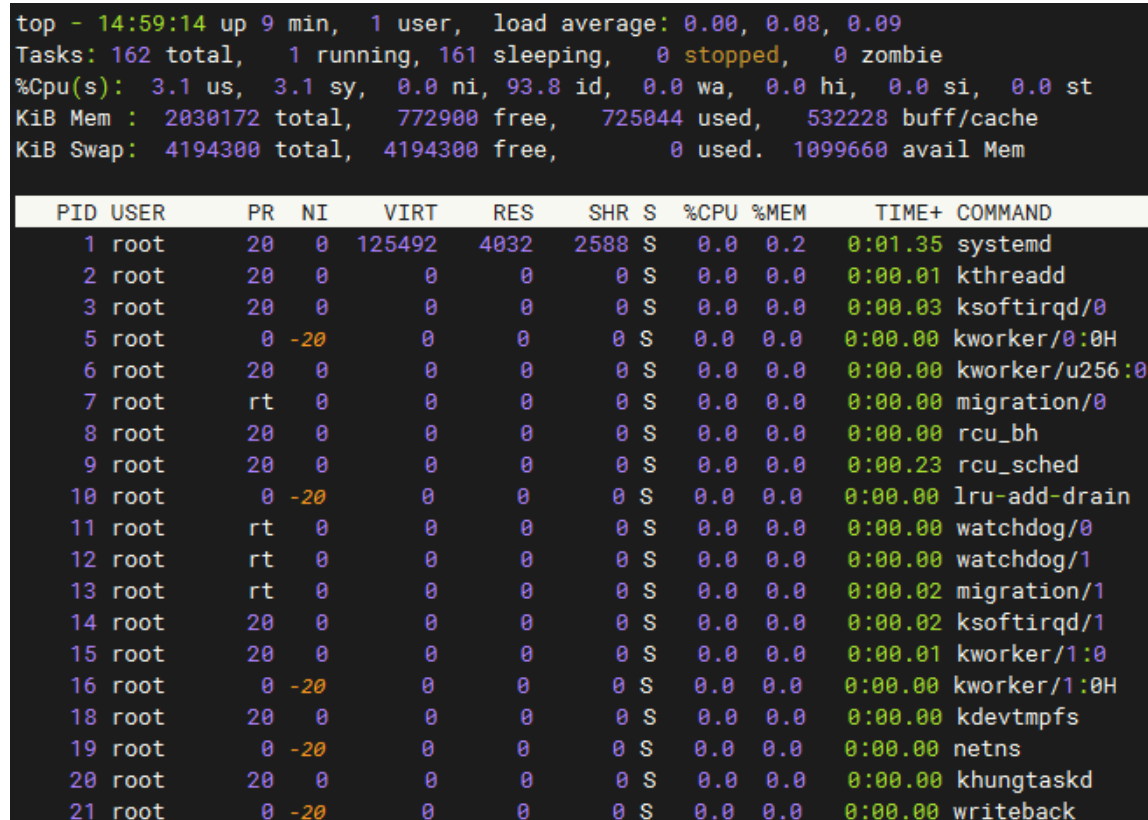This screenshot has height=820, width=1148.
Task: Click the 4032 RES value for systemd
Action: [x=505, y=244]
